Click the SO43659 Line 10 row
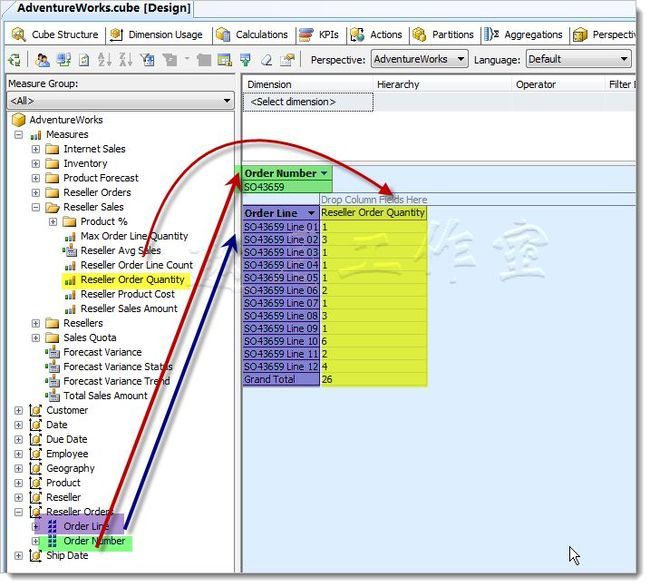 (x=281, y=341)
